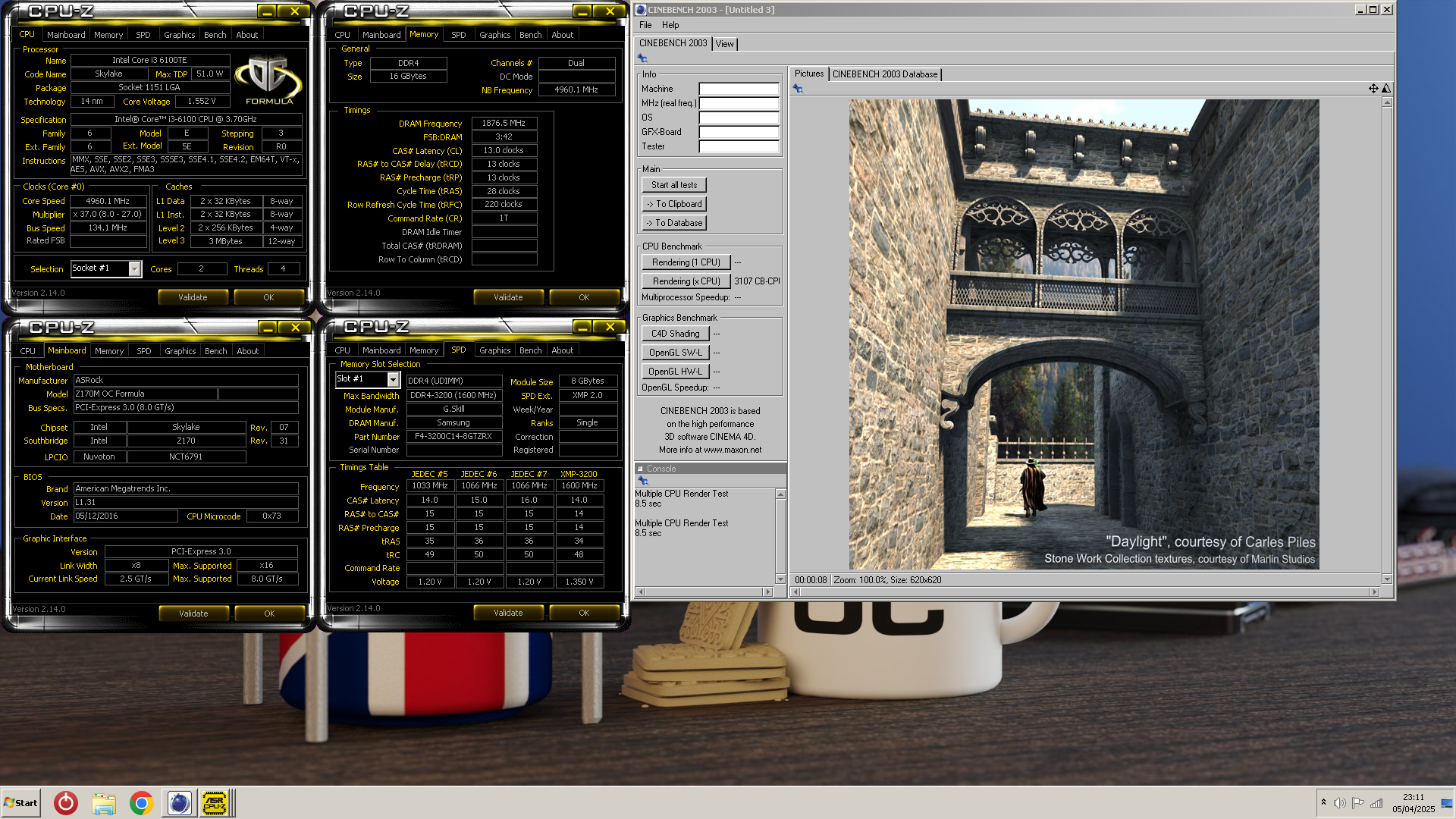Click the pin icon in the Pictures panel

click(798, 89)
